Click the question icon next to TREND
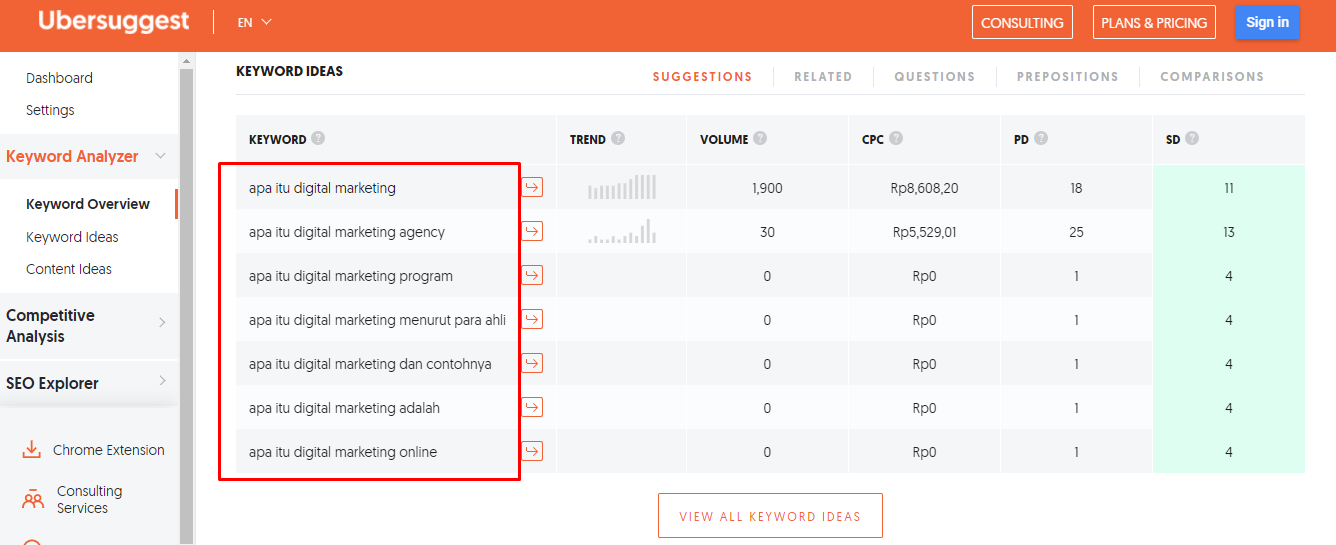The image size is (1336, 545). pyautogui.click(x=618, y=139)
